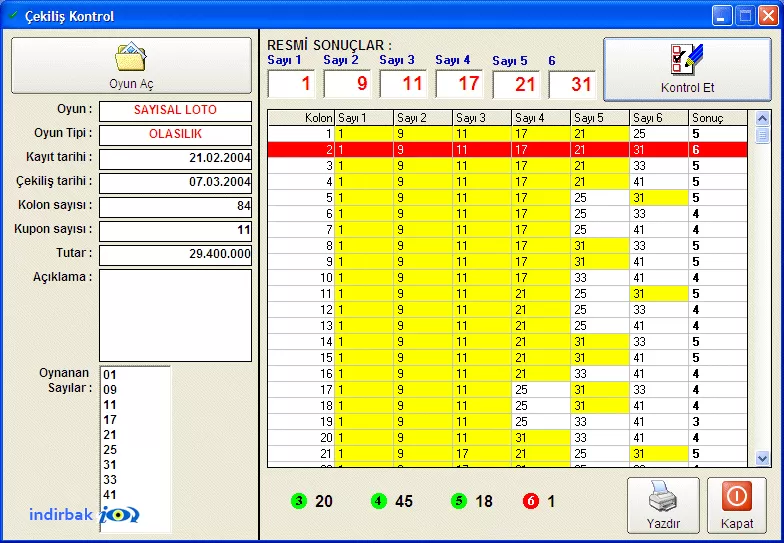Click Sayı 4 cell 31 in kolon 20
The width and height of the screenshot is (784, 543).
pyautogui.click(x=541, y=438)
